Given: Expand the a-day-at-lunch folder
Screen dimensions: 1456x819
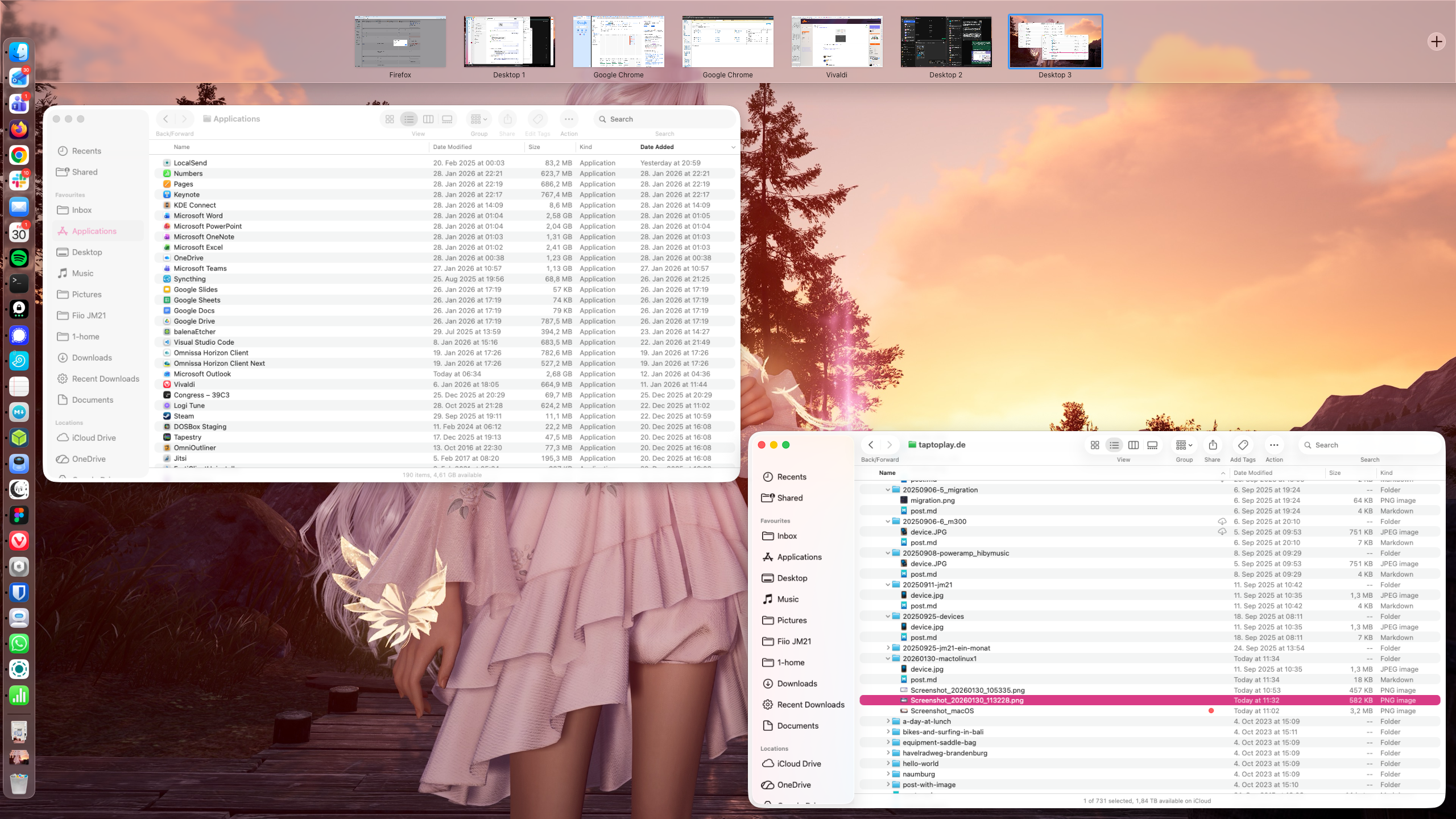Looking at the screenshot, I should [888, 721].
